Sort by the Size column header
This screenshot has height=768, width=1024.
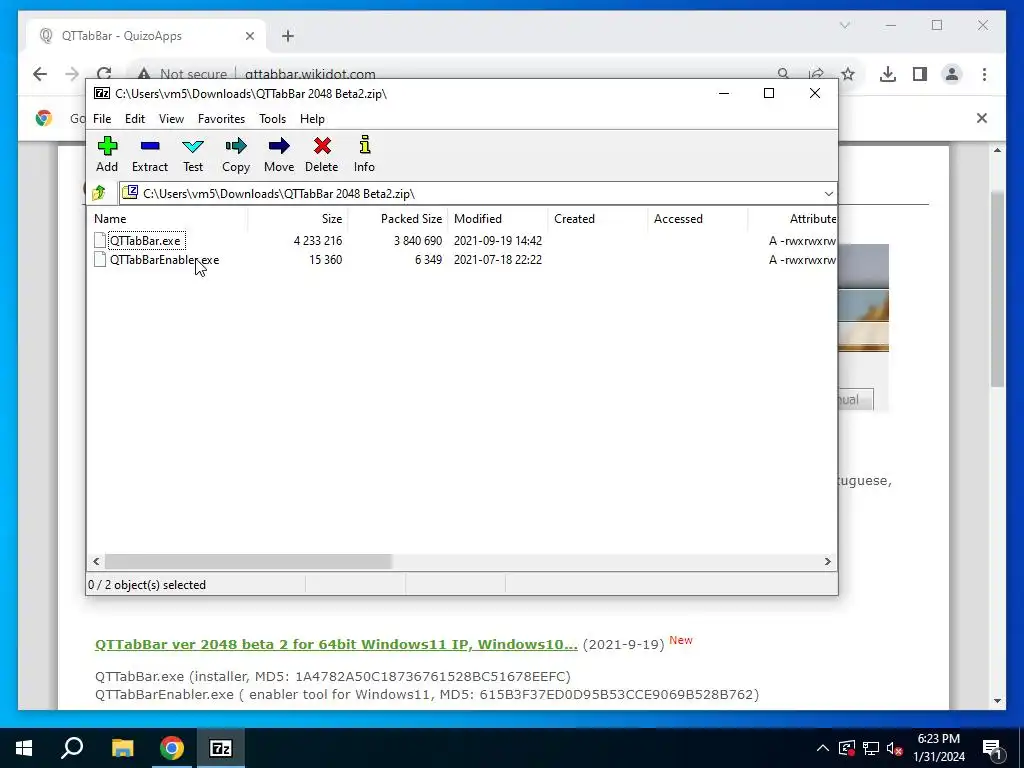point(298,219)
